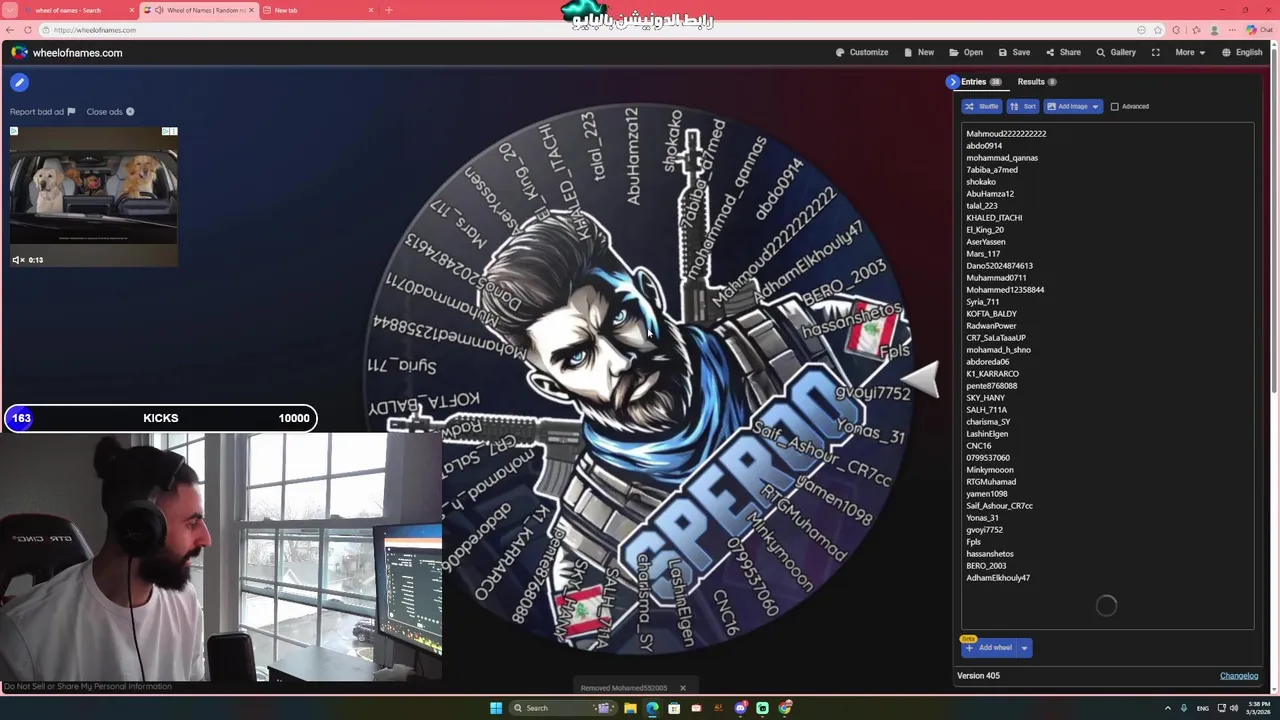Open the Gallery search
Image resolution: width=1280 pixels, height=720 pixels.
tap(1116, 52)
